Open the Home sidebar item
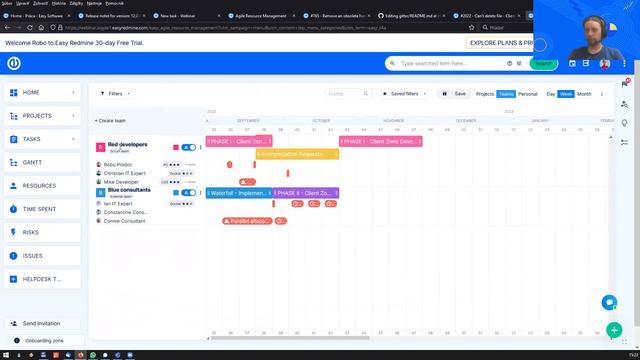 point(42,93)
